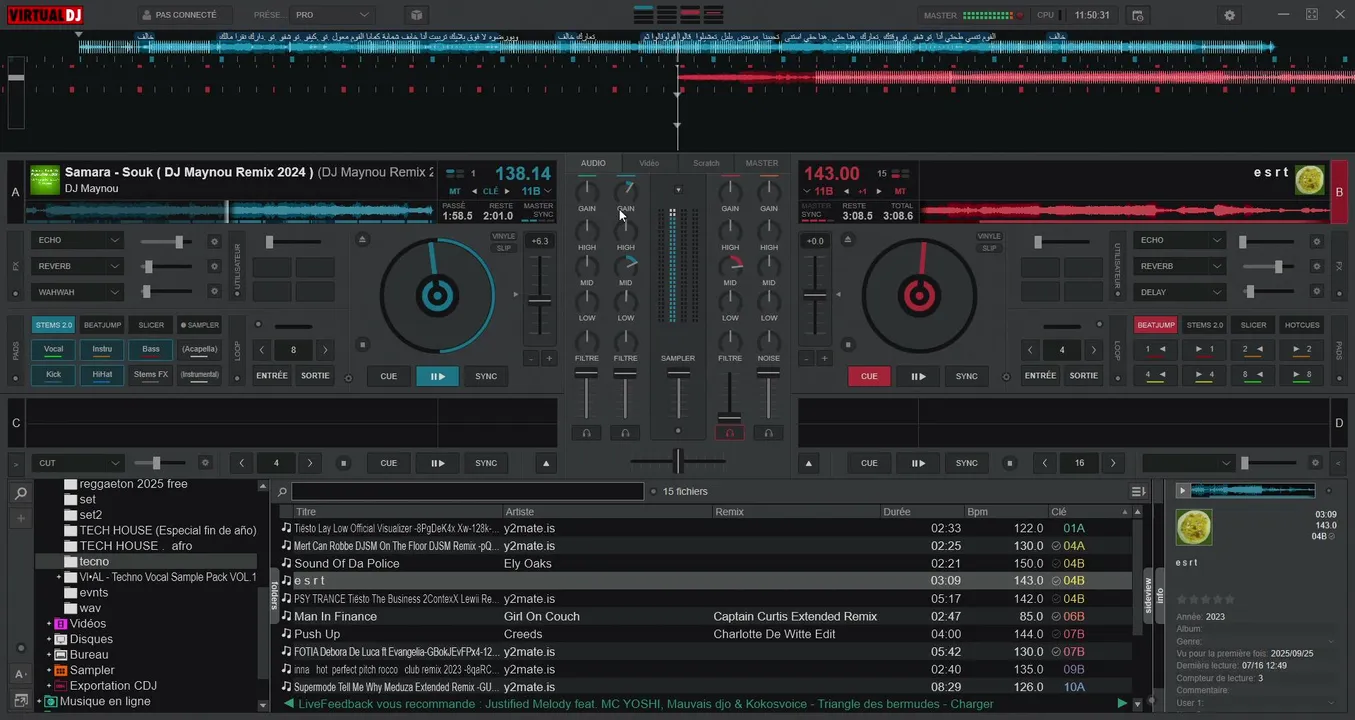
Task: Toggle the HiHat stem pad
Action: point(102,375)
